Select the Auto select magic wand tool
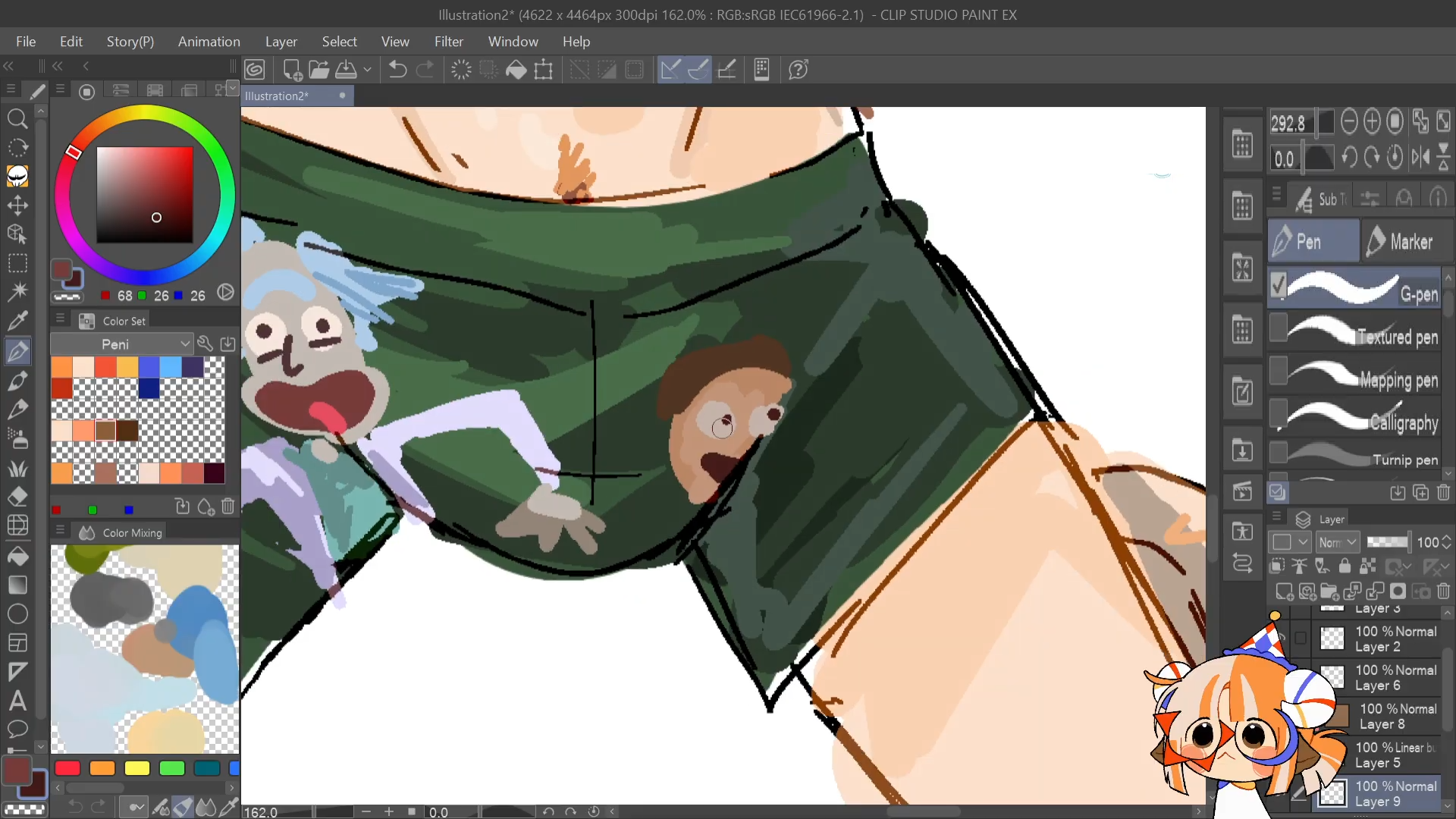Image resolution: width=1456 pixels, height=819 pixels. click(17, 292)
